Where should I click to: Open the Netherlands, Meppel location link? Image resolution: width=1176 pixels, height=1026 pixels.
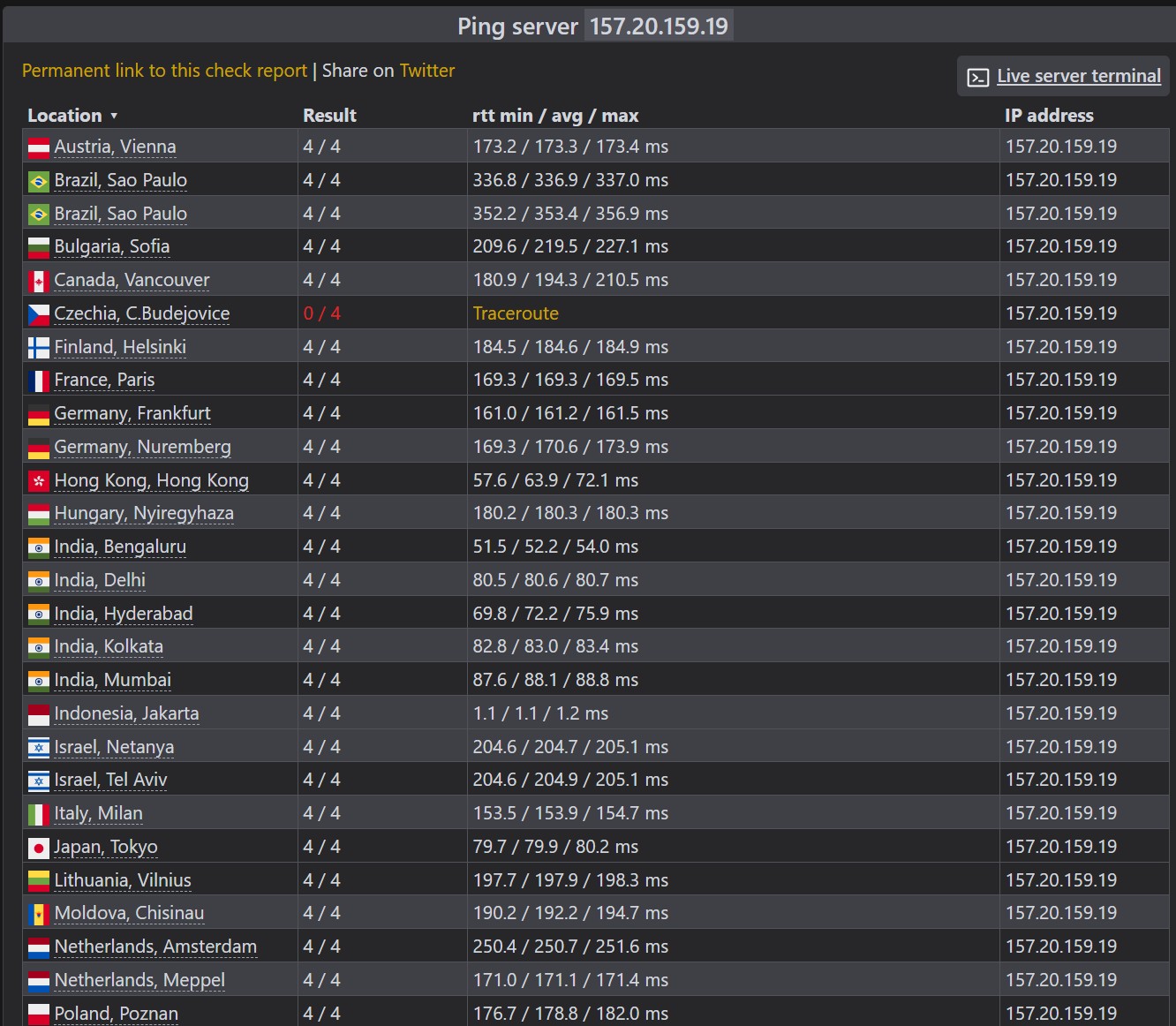click(139, 980)
